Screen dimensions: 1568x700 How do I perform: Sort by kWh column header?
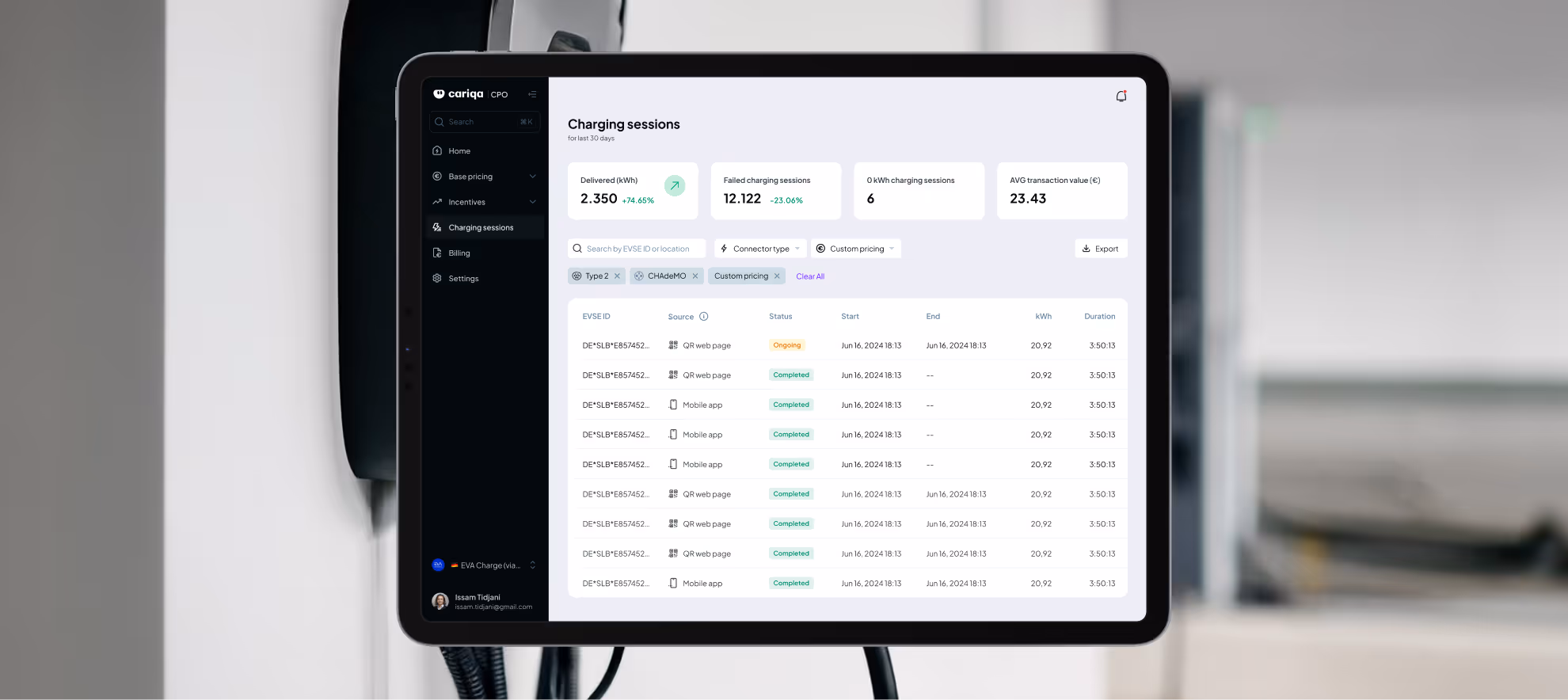click(1043, 316)
